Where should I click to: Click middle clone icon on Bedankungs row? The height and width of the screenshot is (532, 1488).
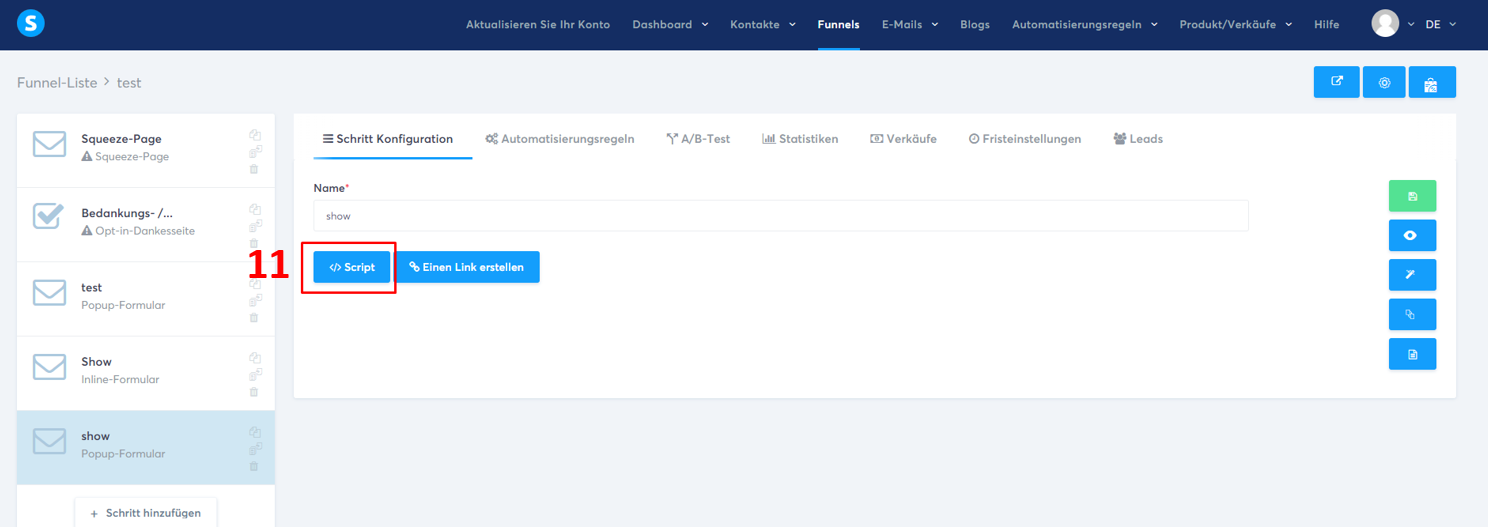point(255,226)
